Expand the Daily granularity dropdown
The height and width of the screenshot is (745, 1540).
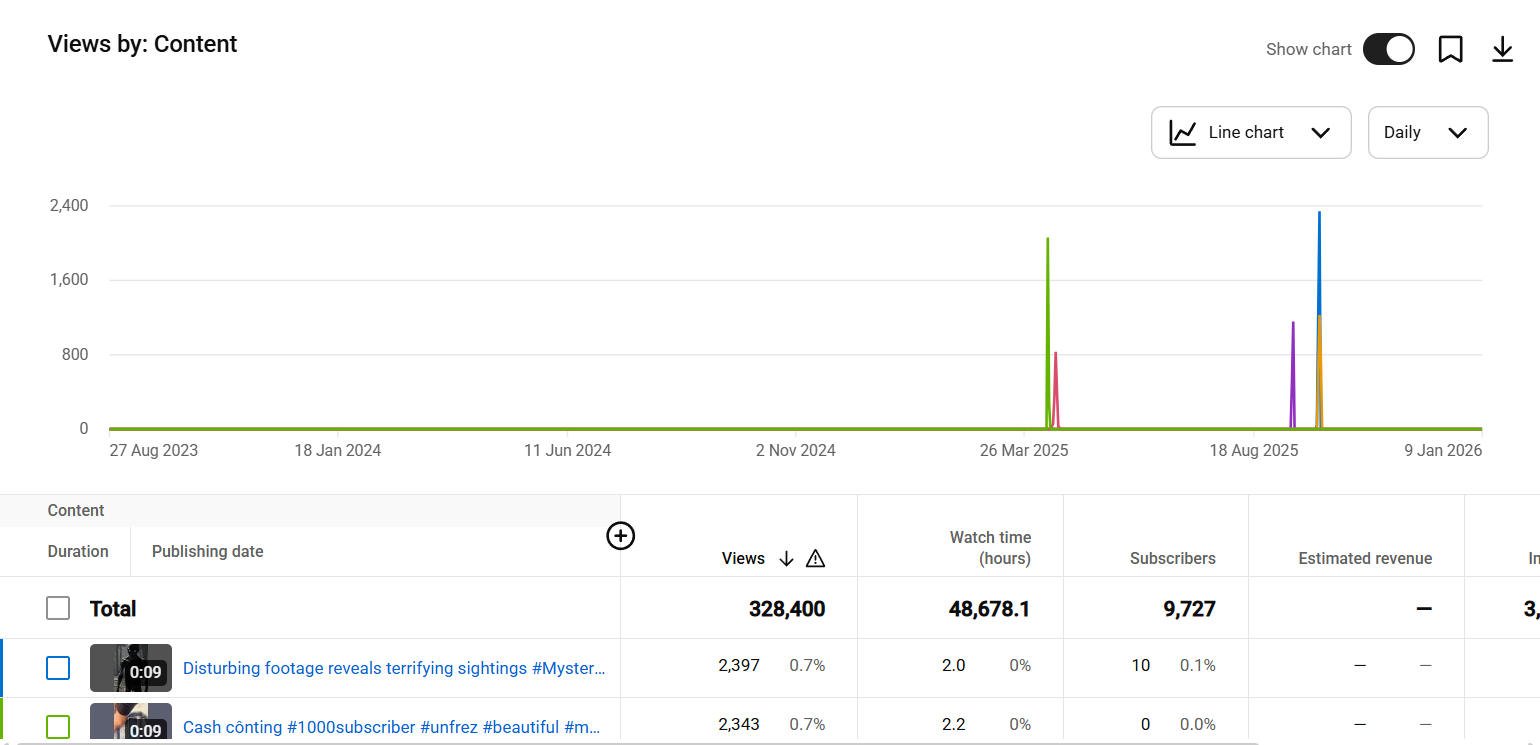(1427, 133)
